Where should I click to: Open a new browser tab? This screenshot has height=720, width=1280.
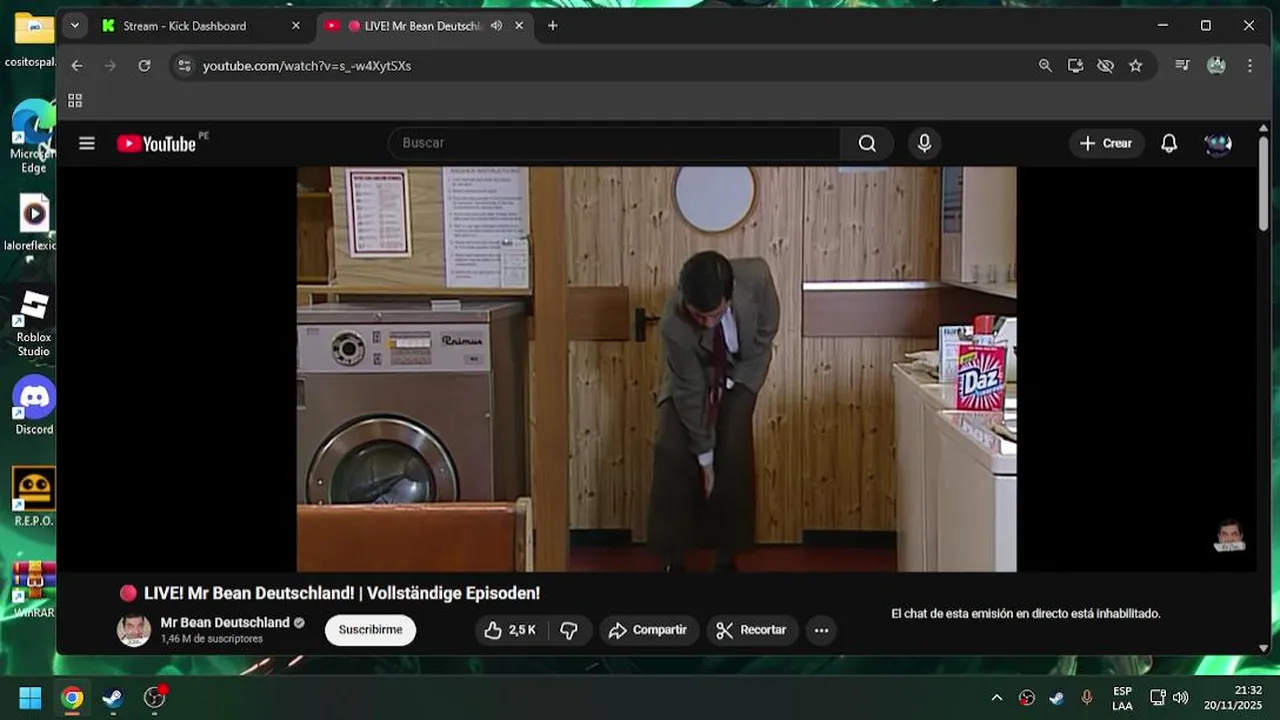point(552,26)
